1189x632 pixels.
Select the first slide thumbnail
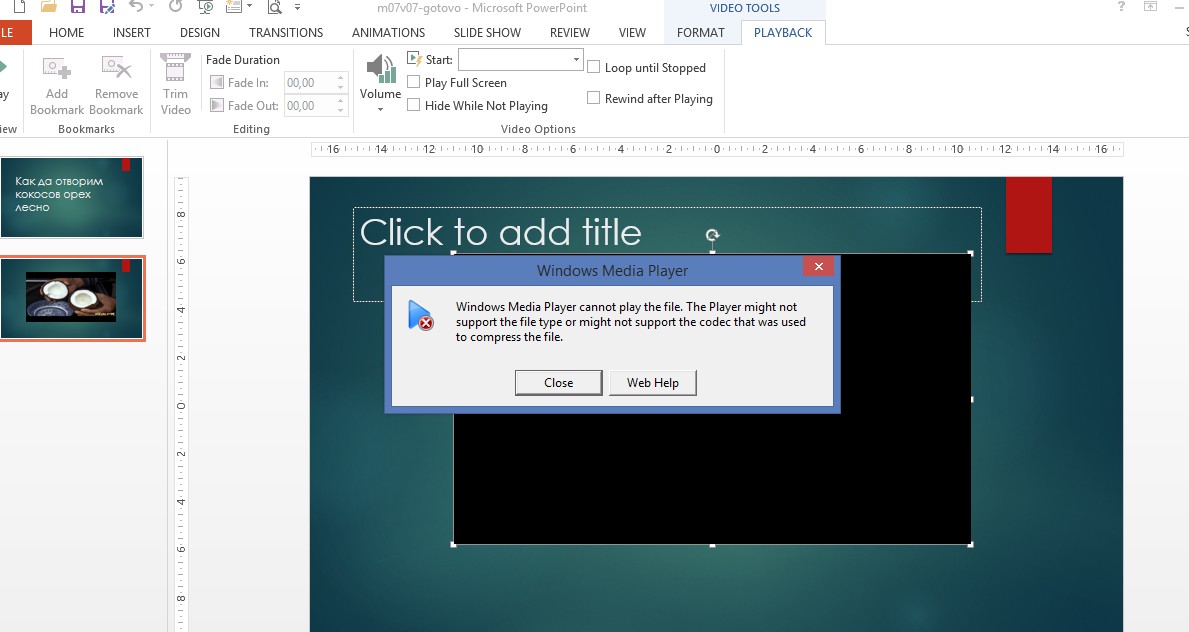click(71, 197)
